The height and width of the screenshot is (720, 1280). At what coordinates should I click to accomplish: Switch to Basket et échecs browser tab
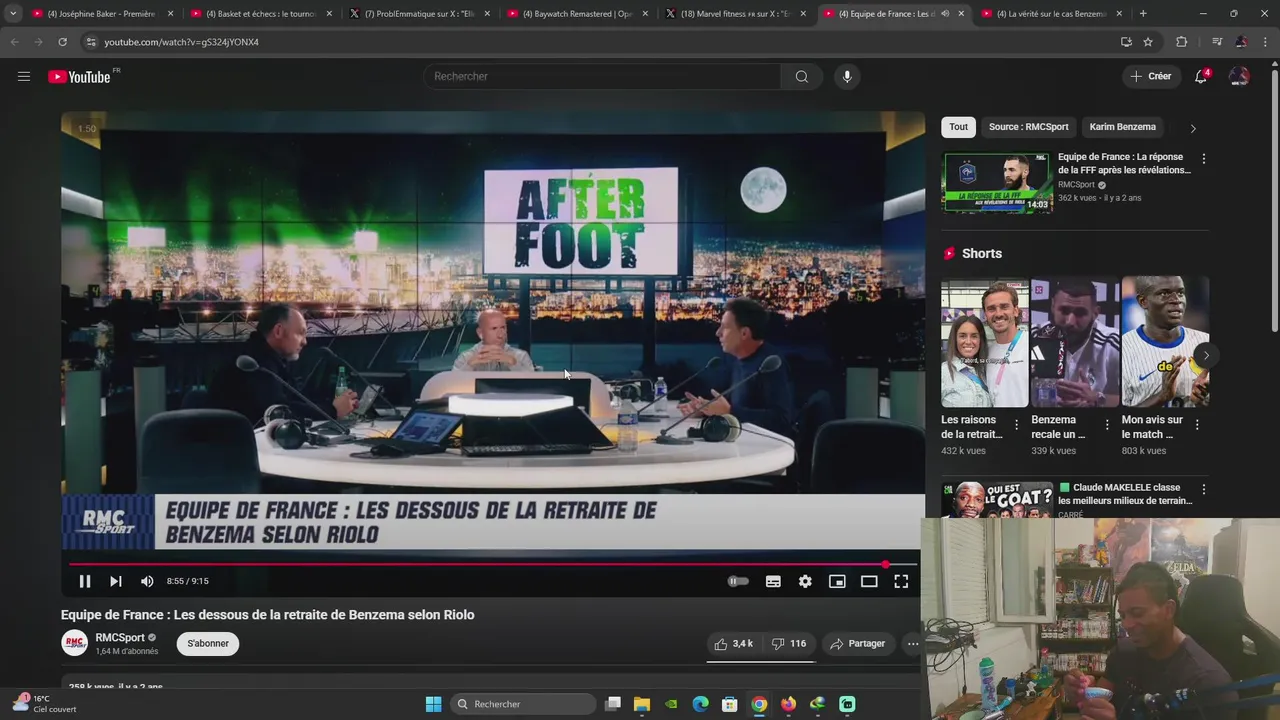261,14
